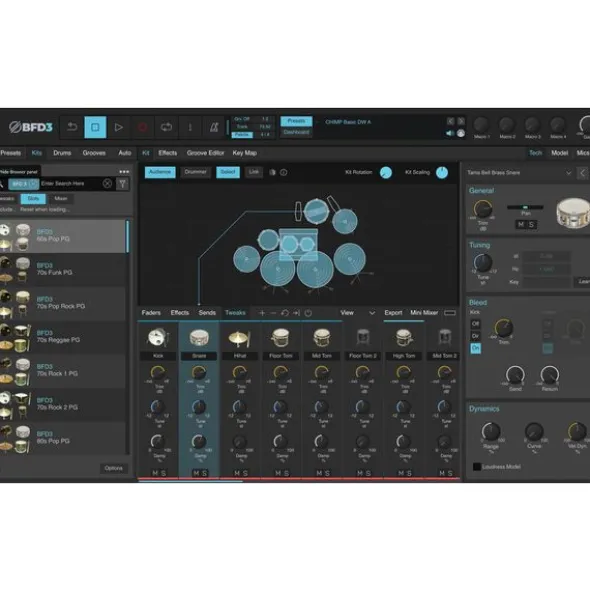Viewport: 590px width, 591px height.
Task: Toggle the Link button
Action: click(x=254, y=172)
